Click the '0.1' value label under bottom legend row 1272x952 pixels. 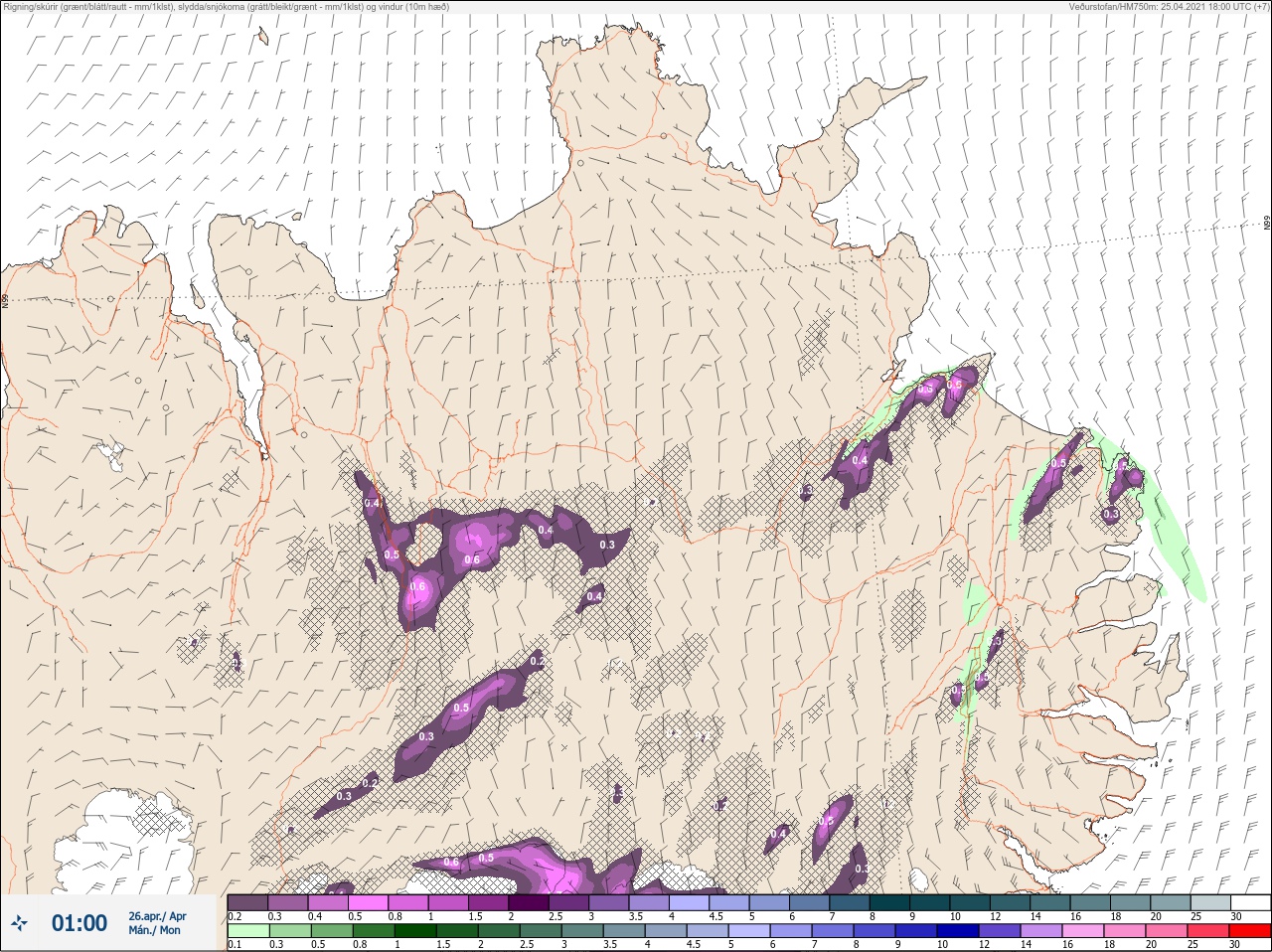(235, 945)
